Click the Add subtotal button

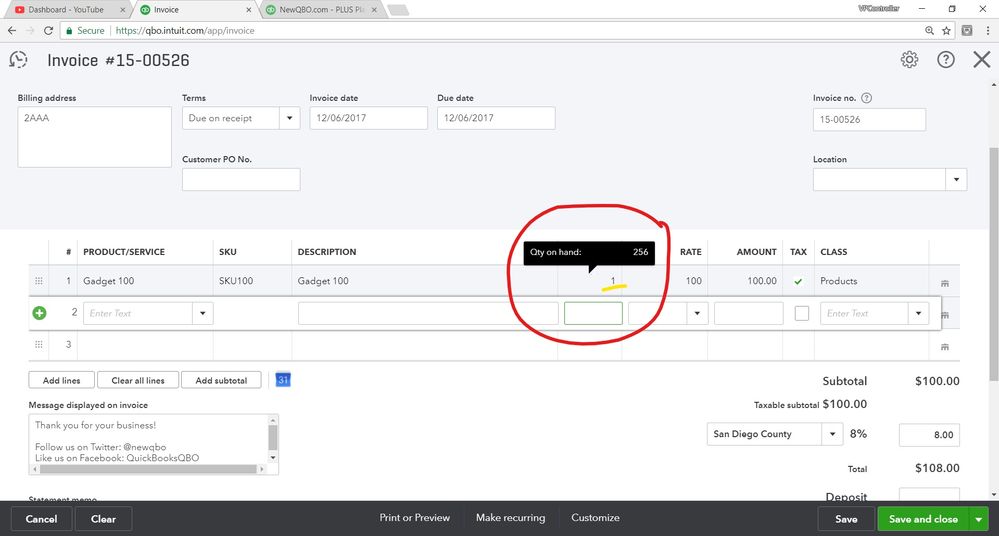[221, 380]
